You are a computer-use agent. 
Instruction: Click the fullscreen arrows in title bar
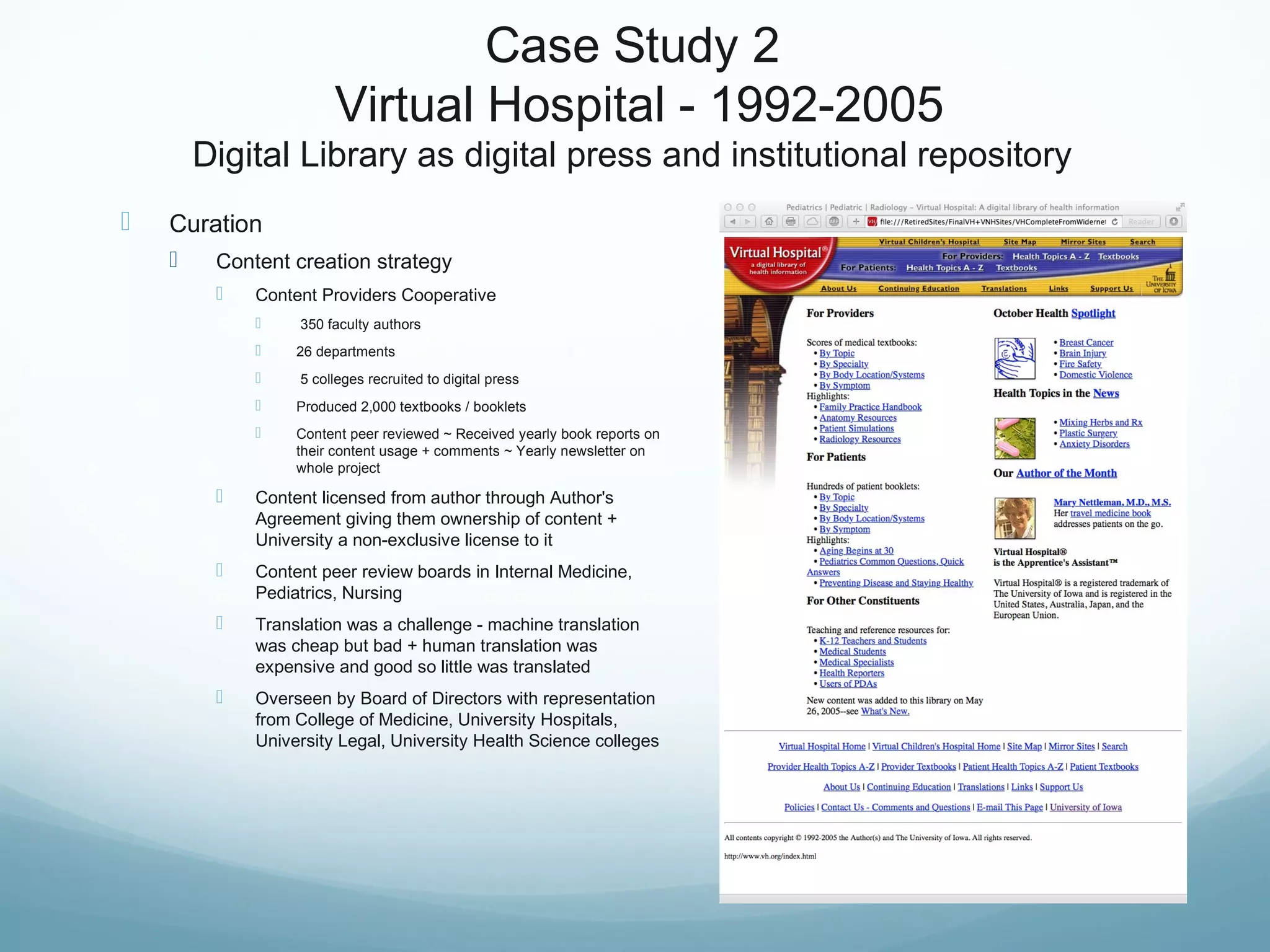pos(1180,207)
